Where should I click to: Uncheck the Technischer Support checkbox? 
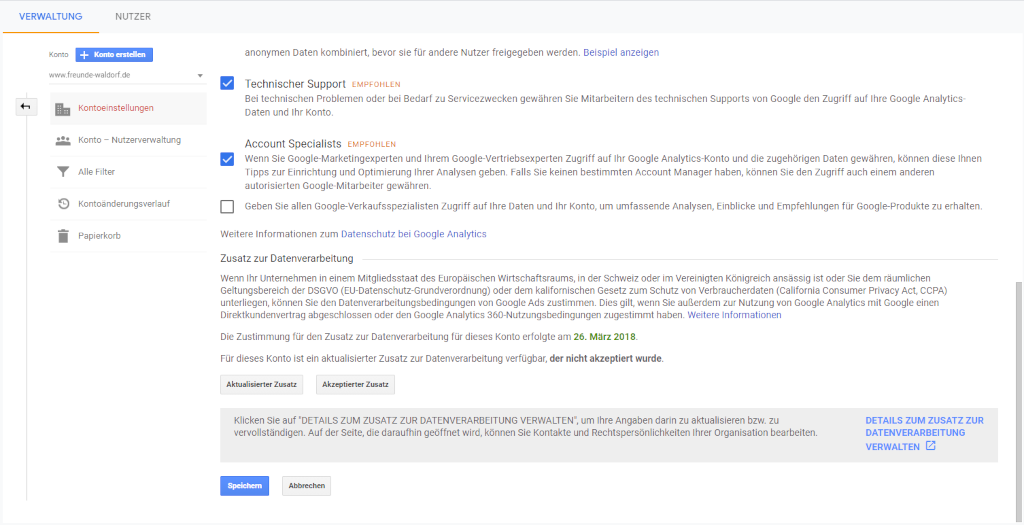[x=227, y=84]
